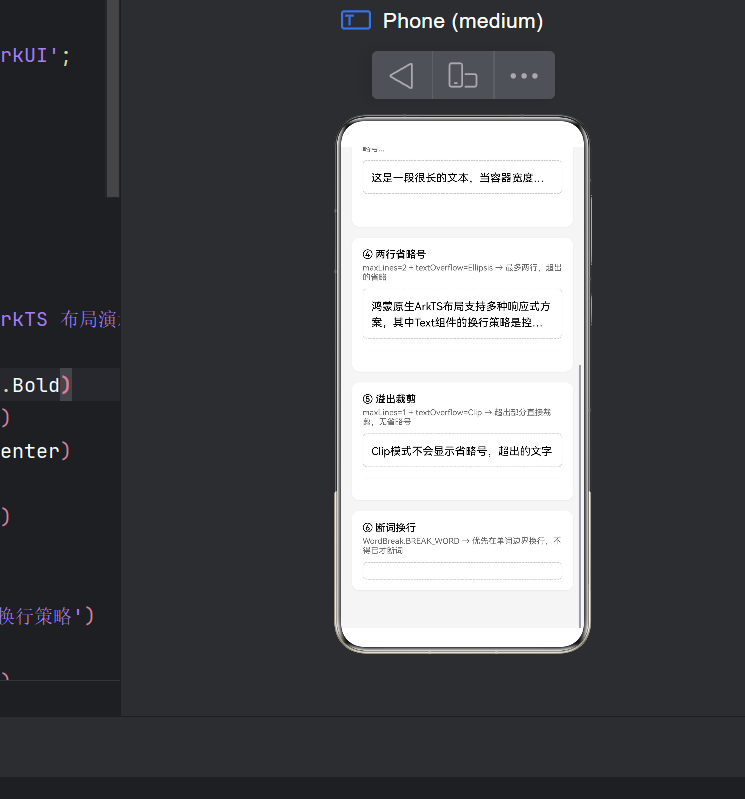745x799 pixels.
Task: Click the ④ 两行省略号 card title
Action: pyautogui.click(x=394, y=254)
